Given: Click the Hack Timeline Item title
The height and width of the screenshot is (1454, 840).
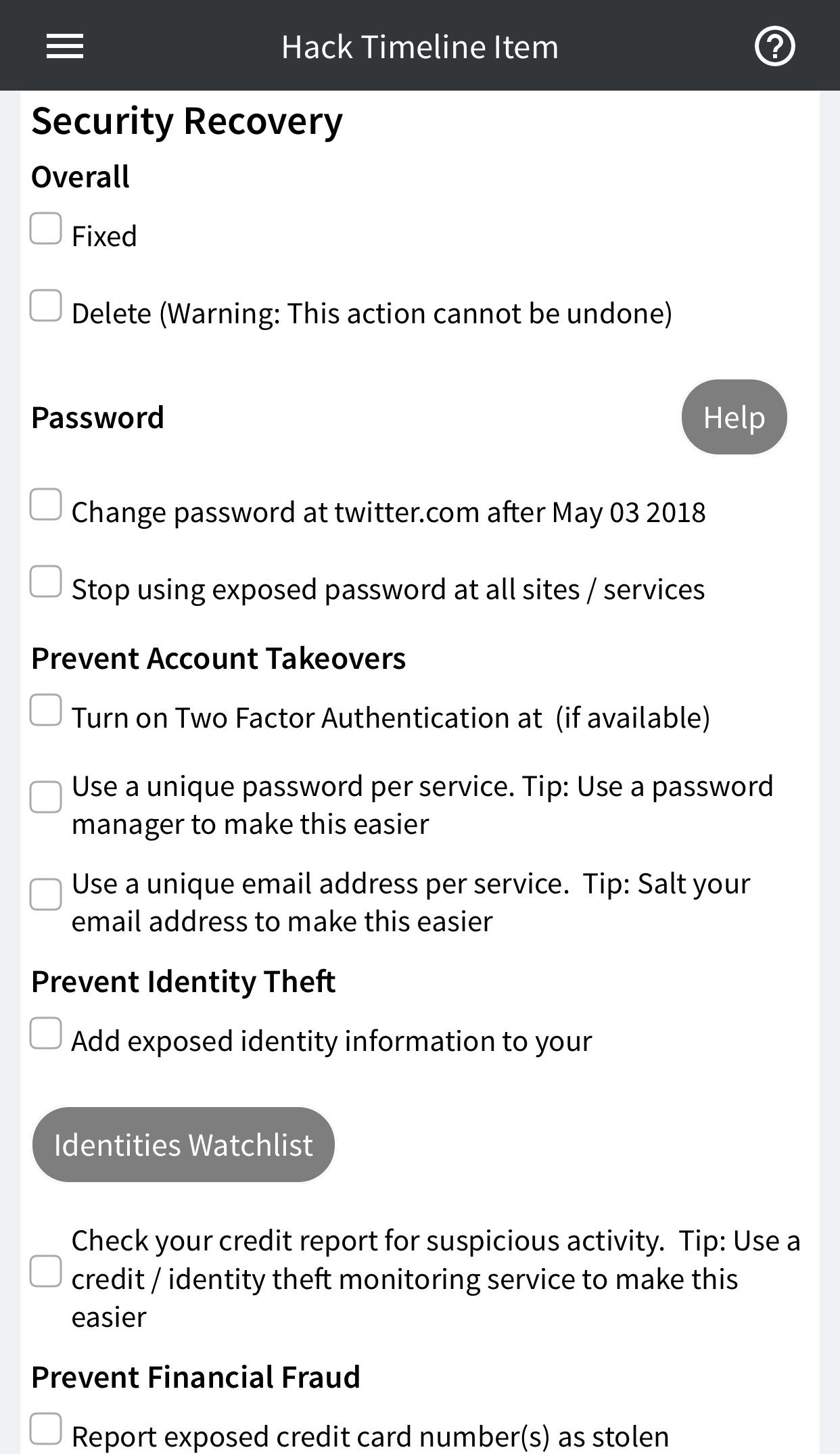Looking at the screenshot, I should [420, 47].
